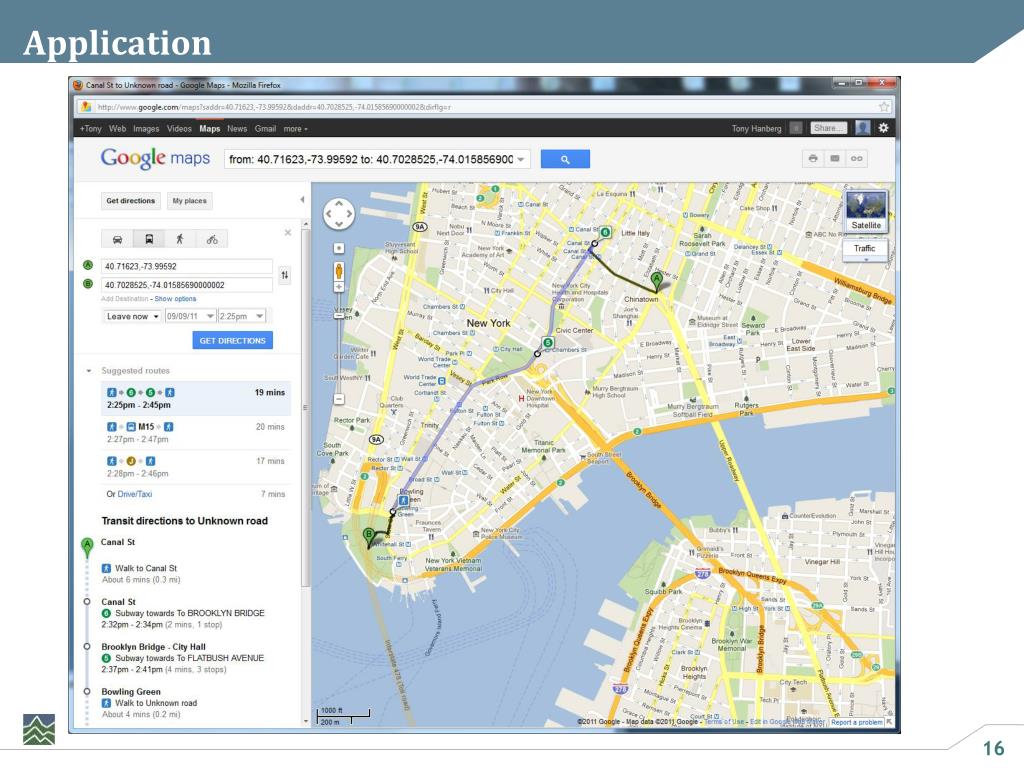Select driving travel mode

coord(118,240)
